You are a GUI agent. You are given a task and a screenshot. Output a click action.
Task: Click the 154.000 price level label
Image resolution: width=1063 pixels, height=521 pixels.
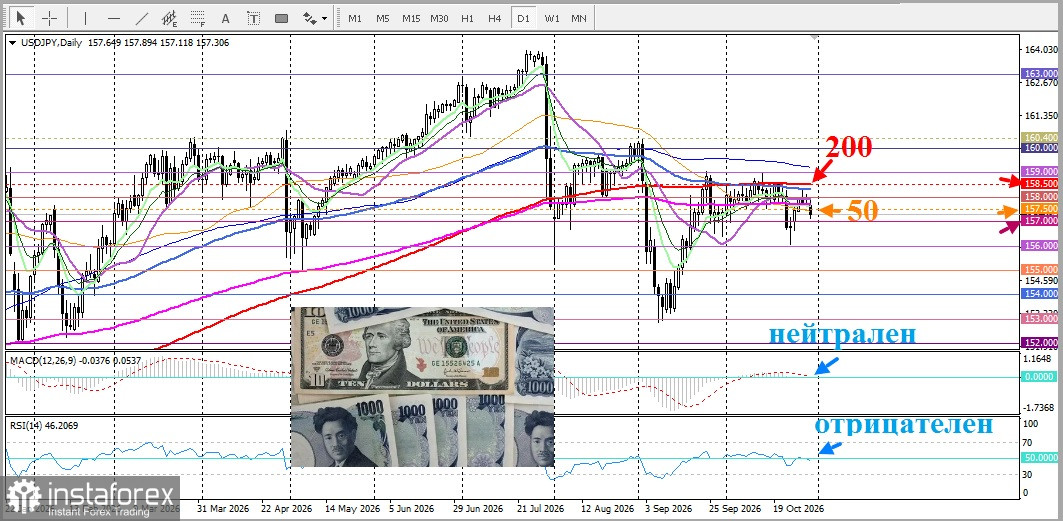(1040, 294)
